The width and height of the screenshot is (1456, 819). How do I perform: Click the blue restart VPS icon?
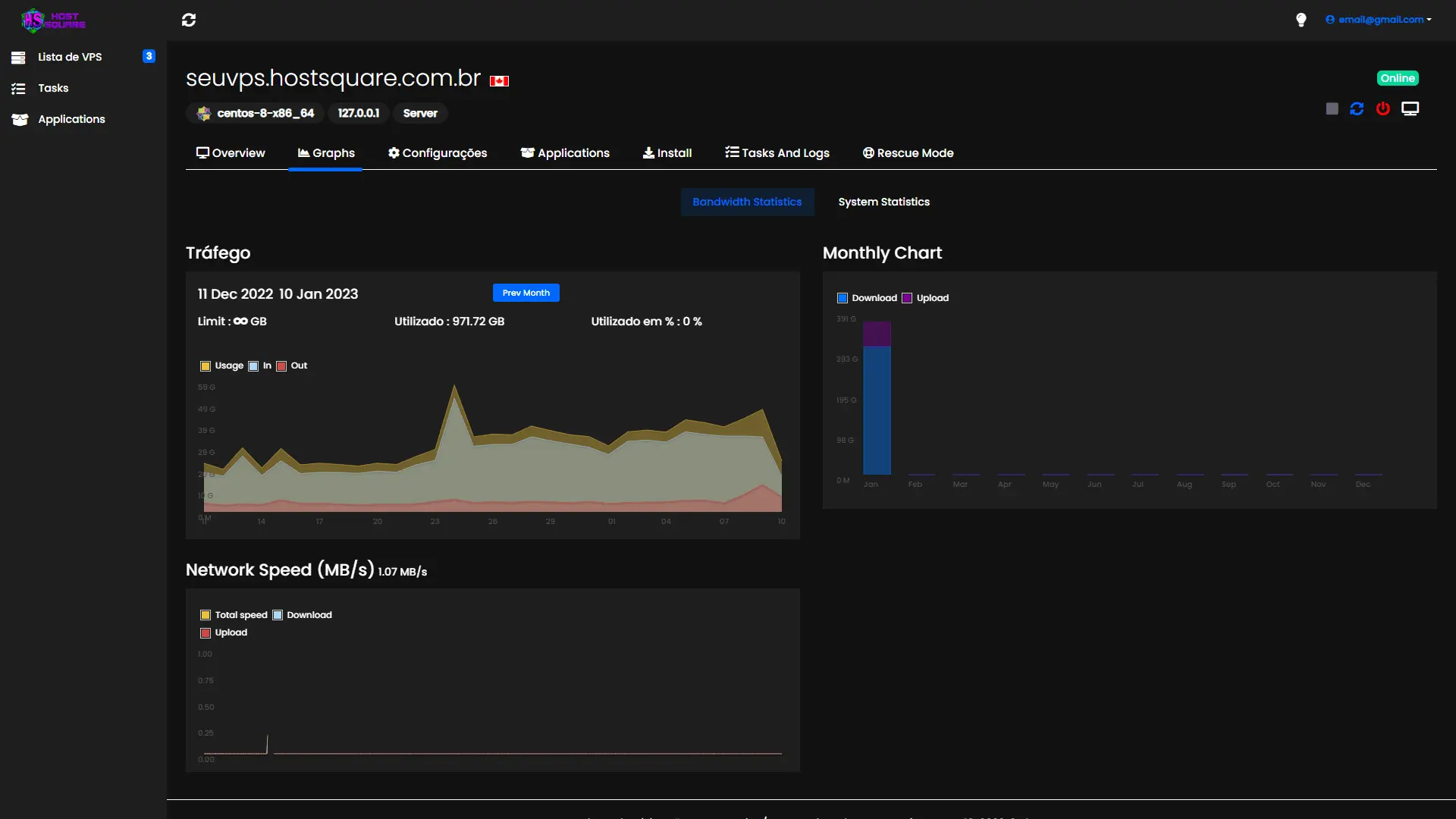click(1357, 109)
